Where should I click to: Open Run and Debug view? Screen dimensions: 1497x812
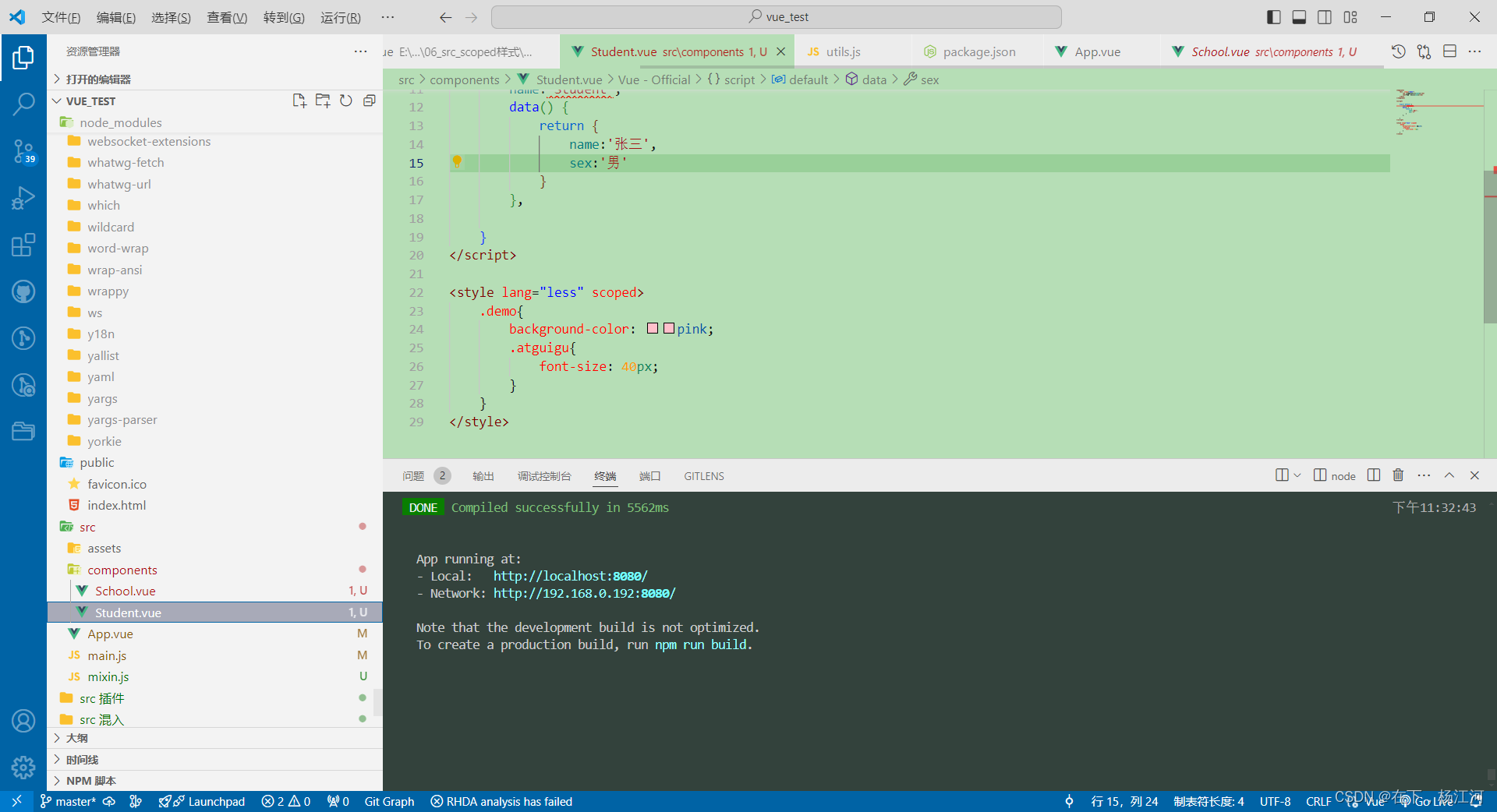click(23, 198)
